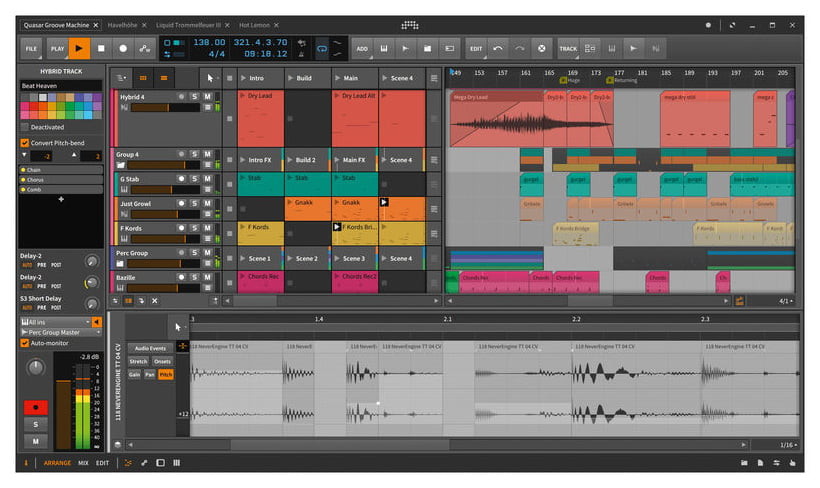Open the PLAY menu
This screenshot has width=820, height=488.
[x=57, y=49]
